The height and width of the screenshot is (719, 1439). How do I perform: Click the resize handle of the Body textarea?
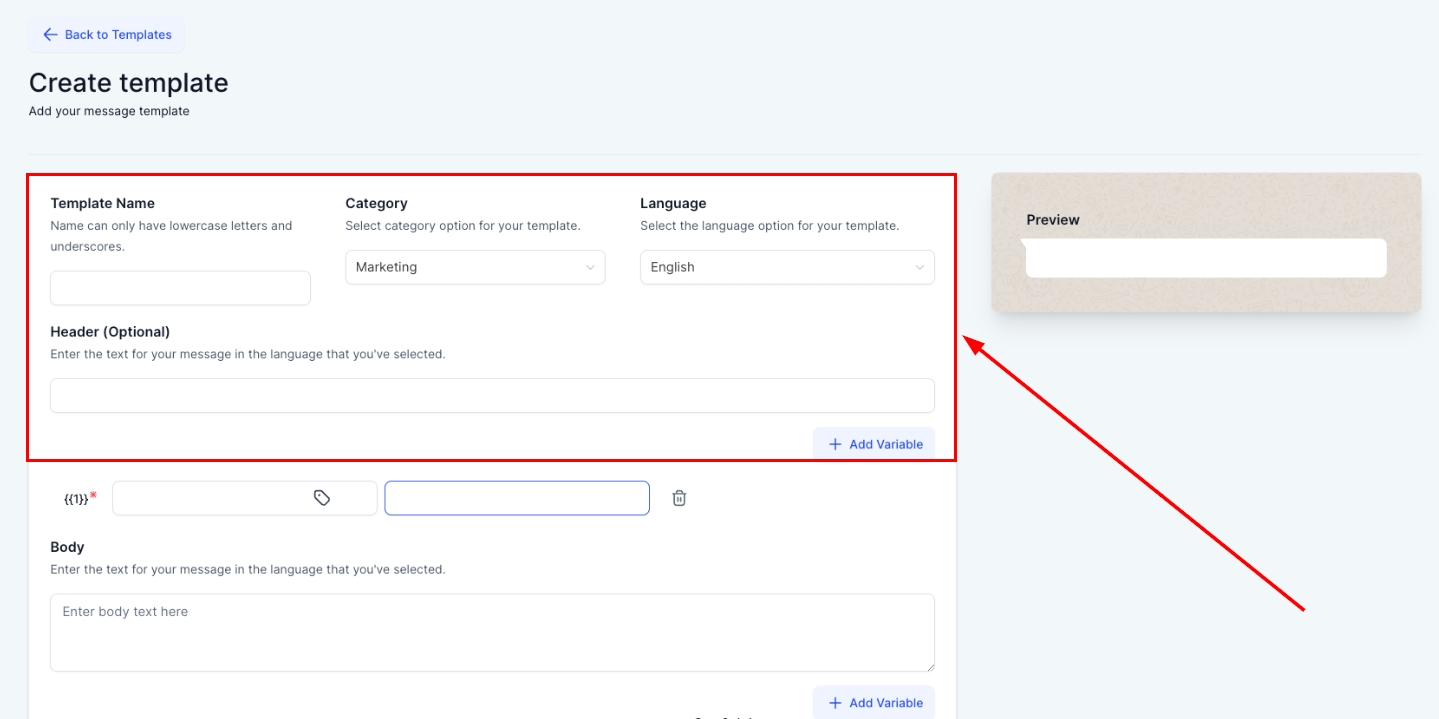coord(929,666)
